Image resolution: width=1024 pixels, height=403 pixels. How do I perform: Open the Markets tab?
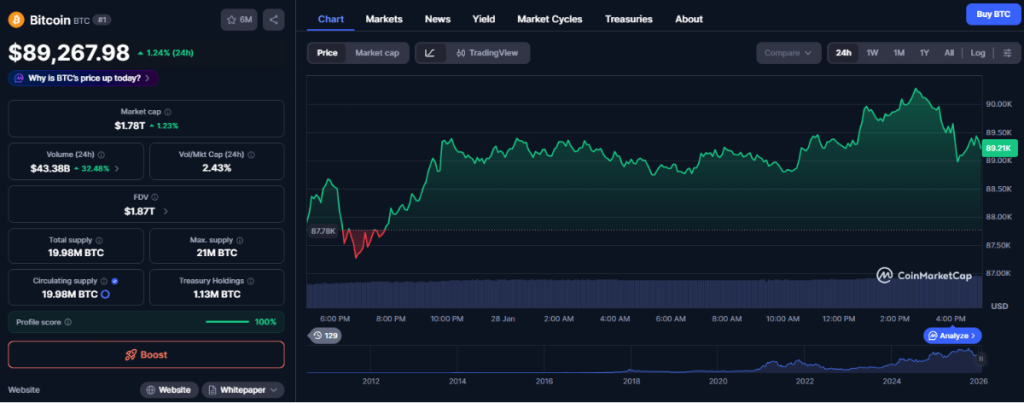click(384, 19)
